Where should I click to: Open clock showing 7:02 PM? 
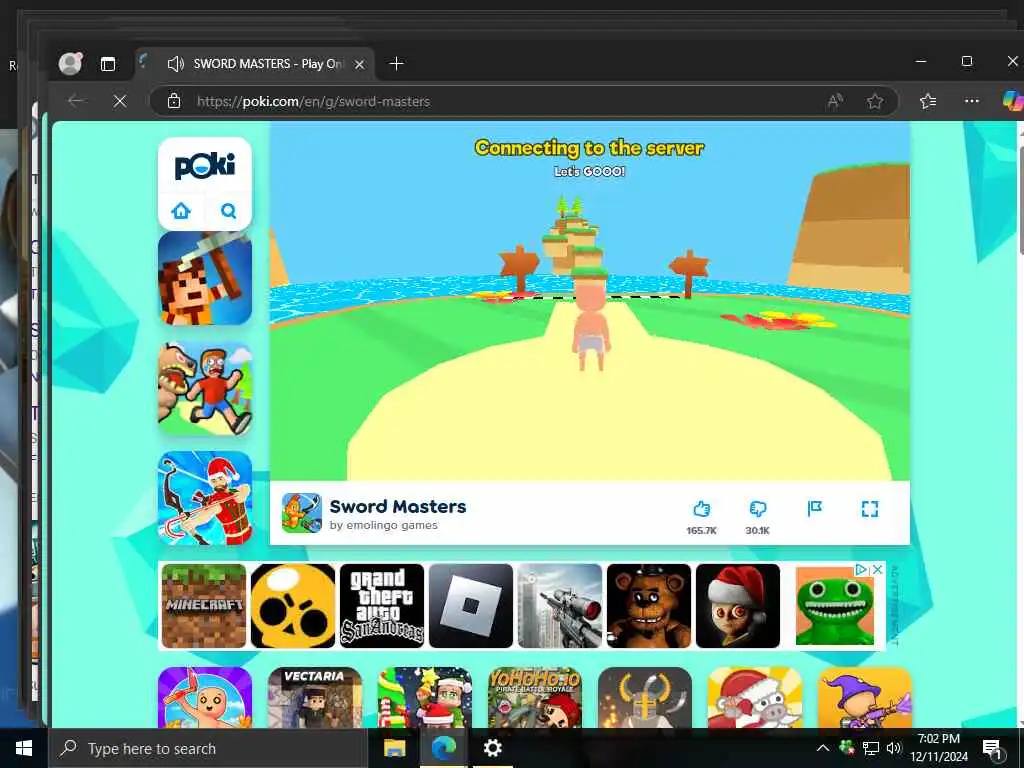[939, 748]
